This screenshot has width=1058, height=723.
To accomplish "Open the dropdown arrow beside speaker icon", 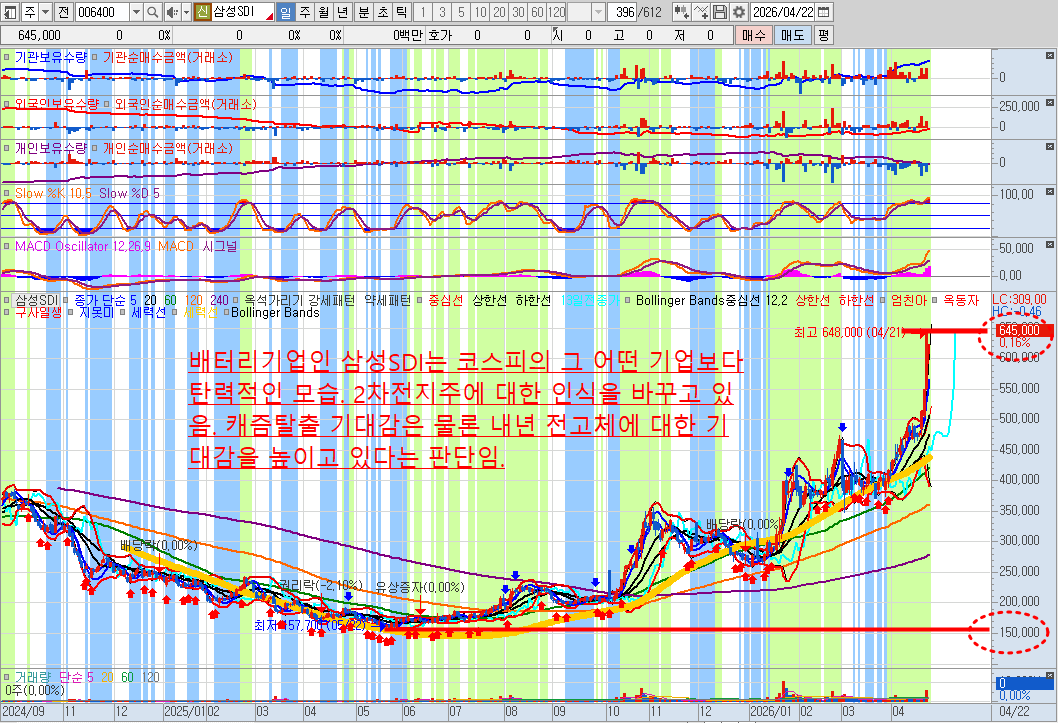I will tap(185, 12).
